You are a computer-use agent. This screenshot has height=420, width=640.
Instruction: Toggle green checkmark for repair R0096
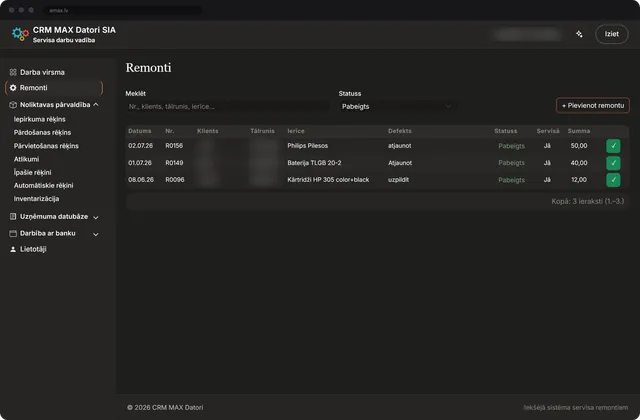click(613, 180)
